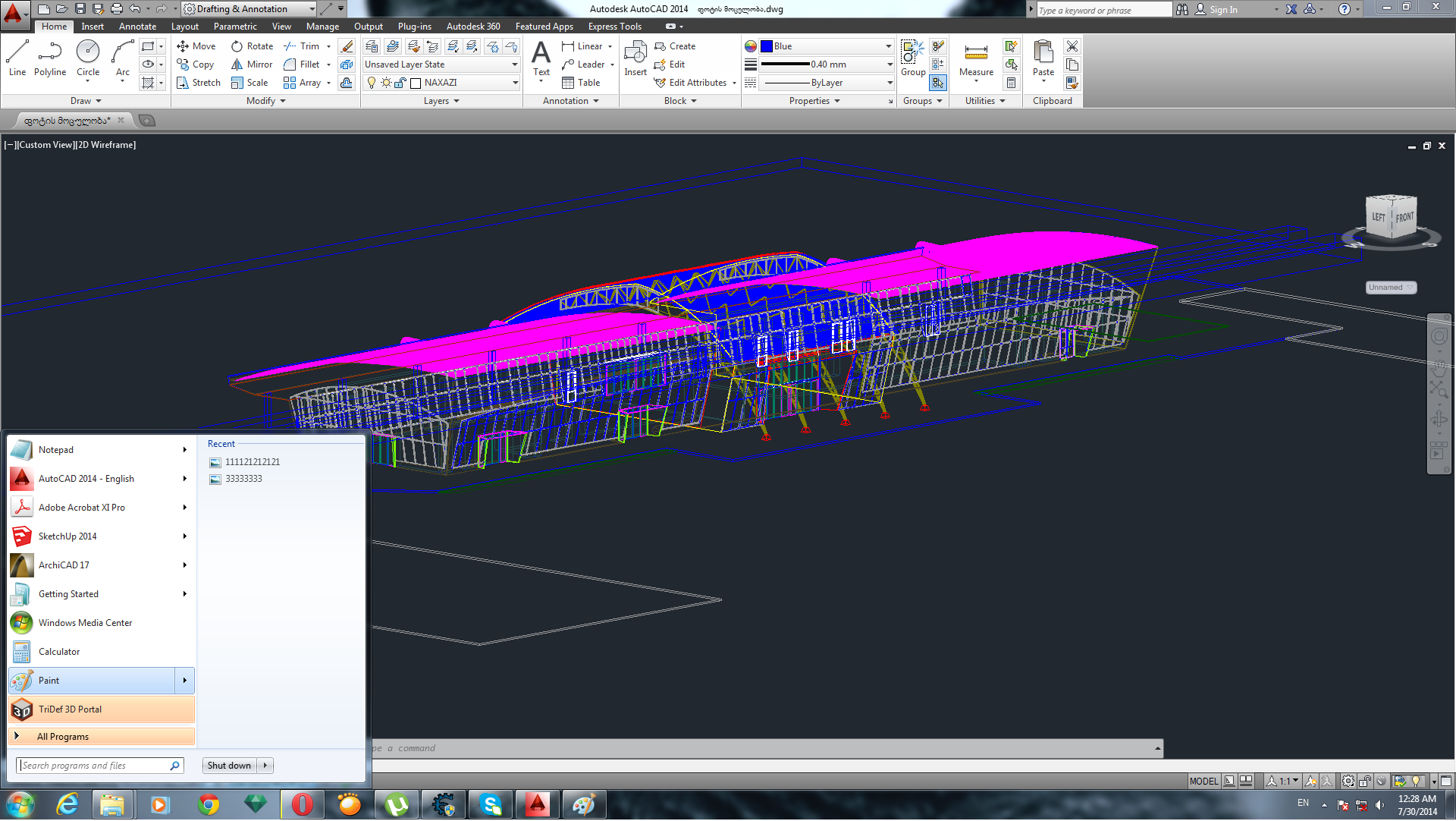
Task: Switch to the Annotate ribbon tab
Action: 137,27
